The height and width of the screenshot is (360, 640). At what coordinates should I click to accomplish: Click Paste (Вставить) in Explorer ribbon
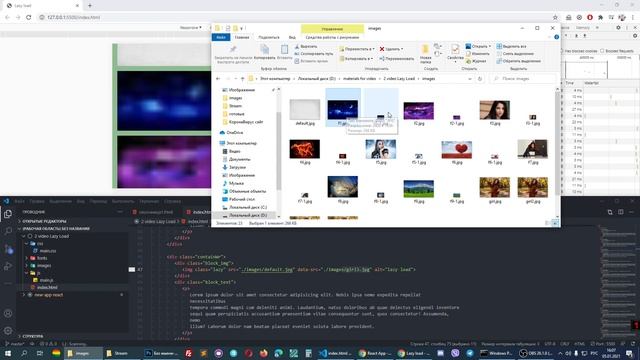[284, 52]
